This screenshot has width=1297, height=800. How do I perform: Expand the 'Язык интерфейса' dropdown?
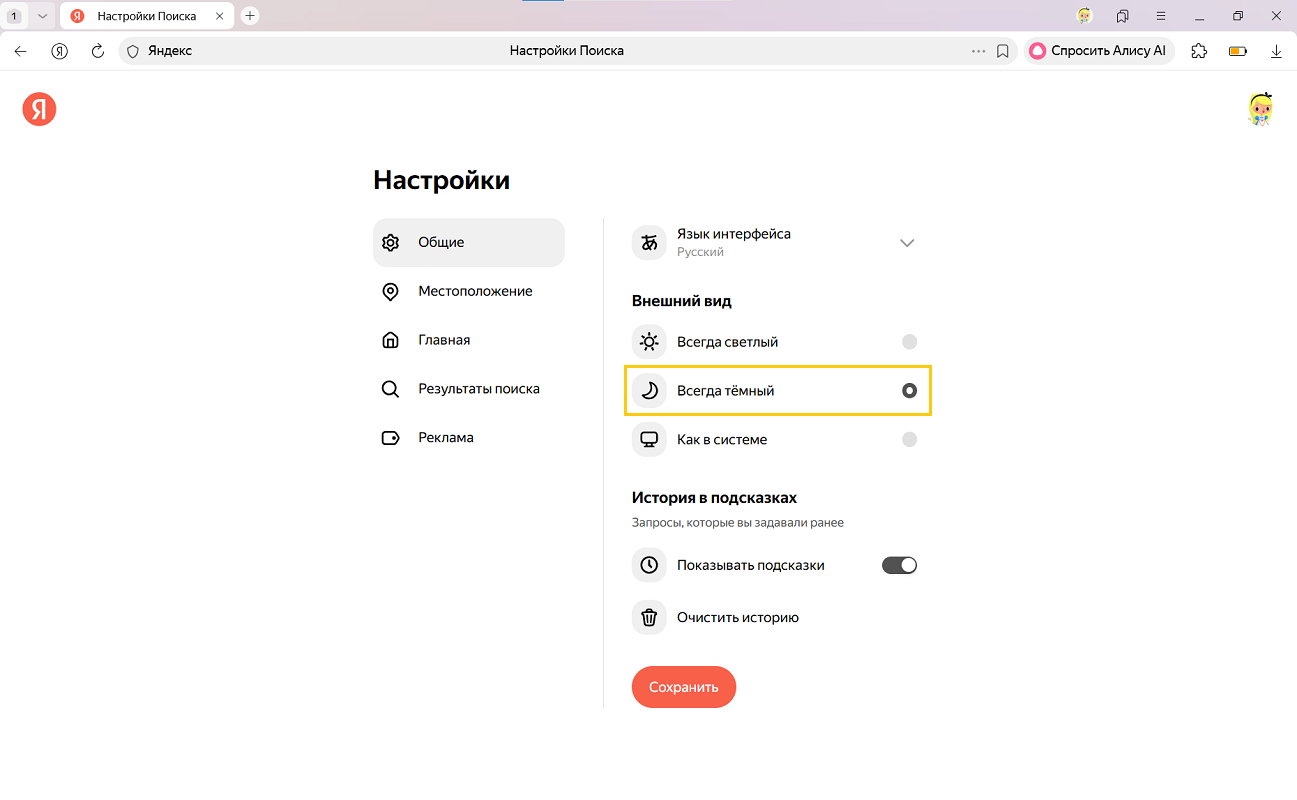[x=906, y=243]
